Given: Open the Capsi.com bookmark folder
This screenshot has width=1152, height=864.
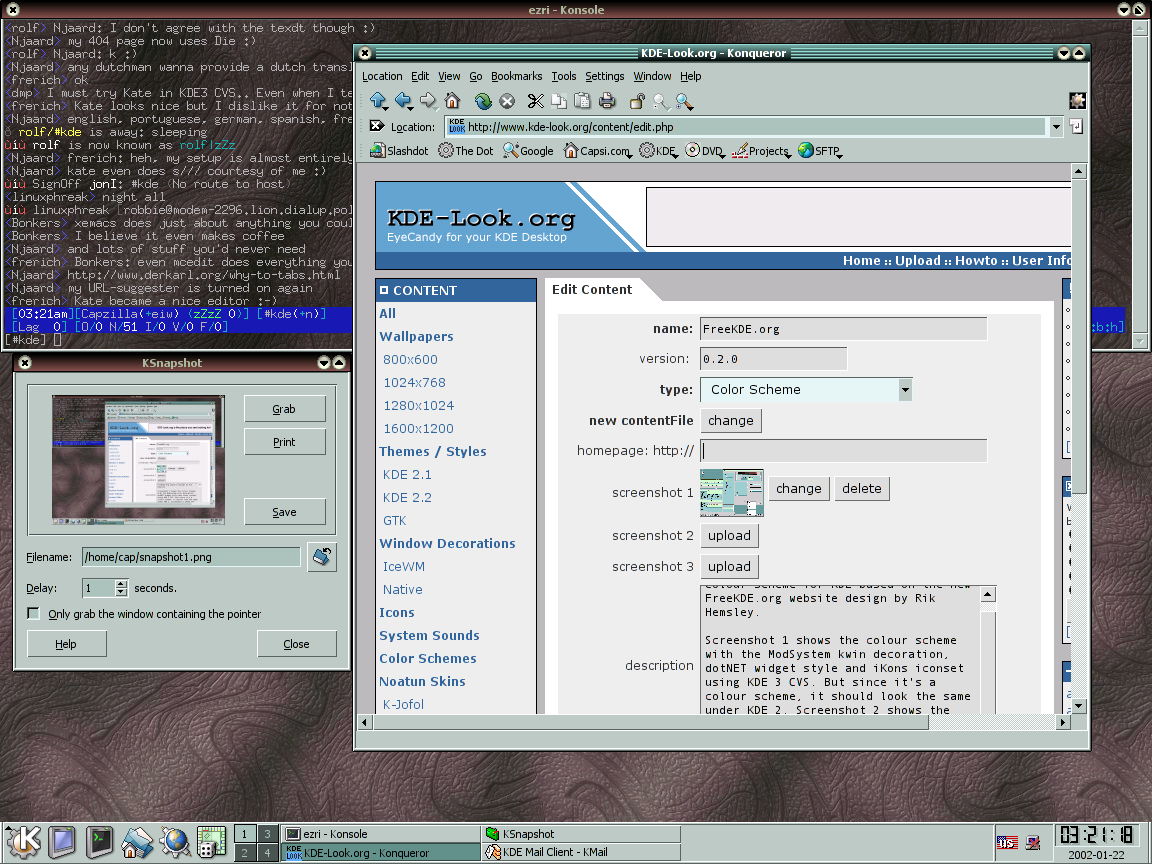Looking at the screenshot, I should point(597,151).
